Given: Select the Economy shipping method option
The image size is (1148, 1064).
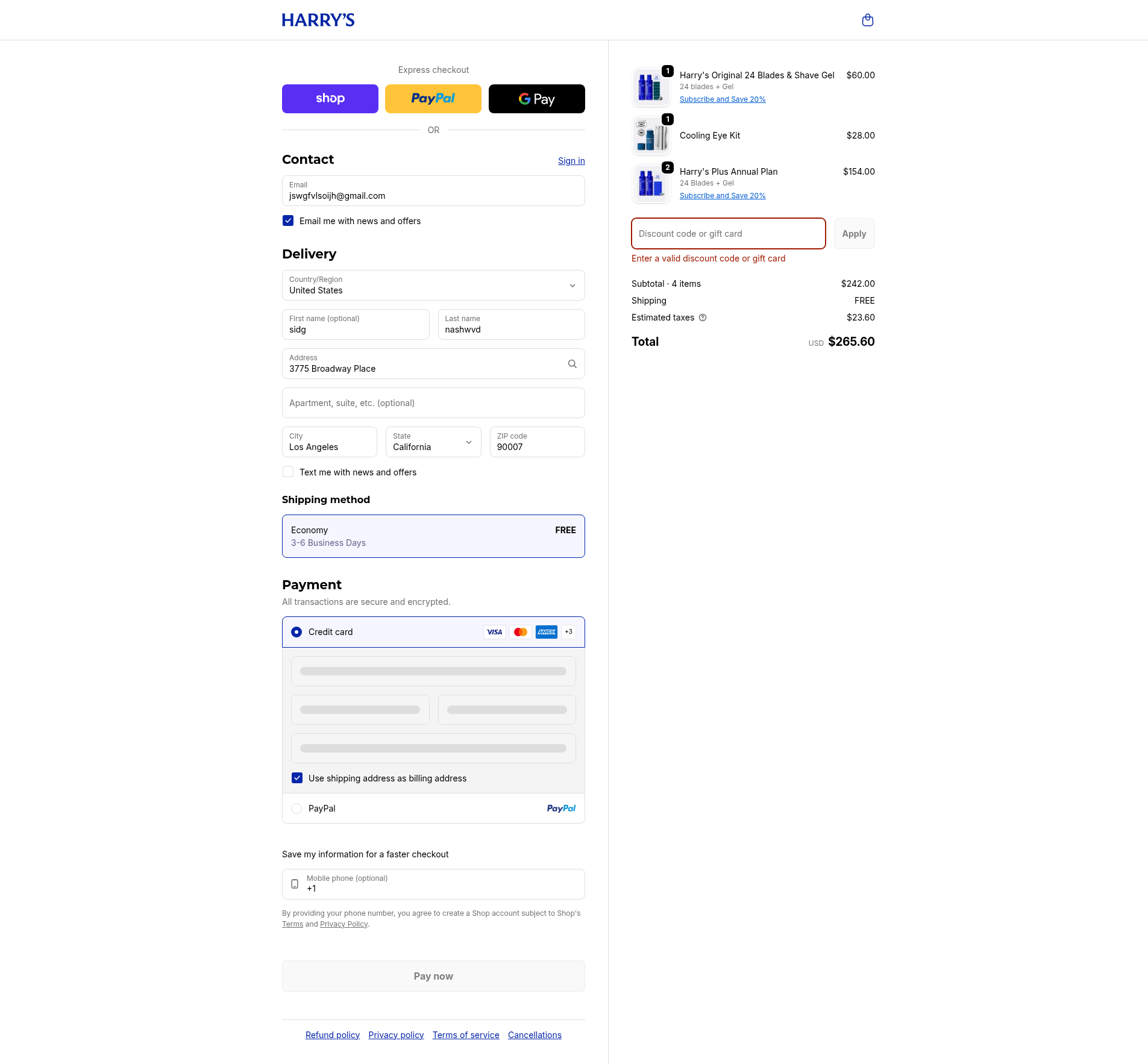Looking at the screenshot, I should tap(433, 536).
